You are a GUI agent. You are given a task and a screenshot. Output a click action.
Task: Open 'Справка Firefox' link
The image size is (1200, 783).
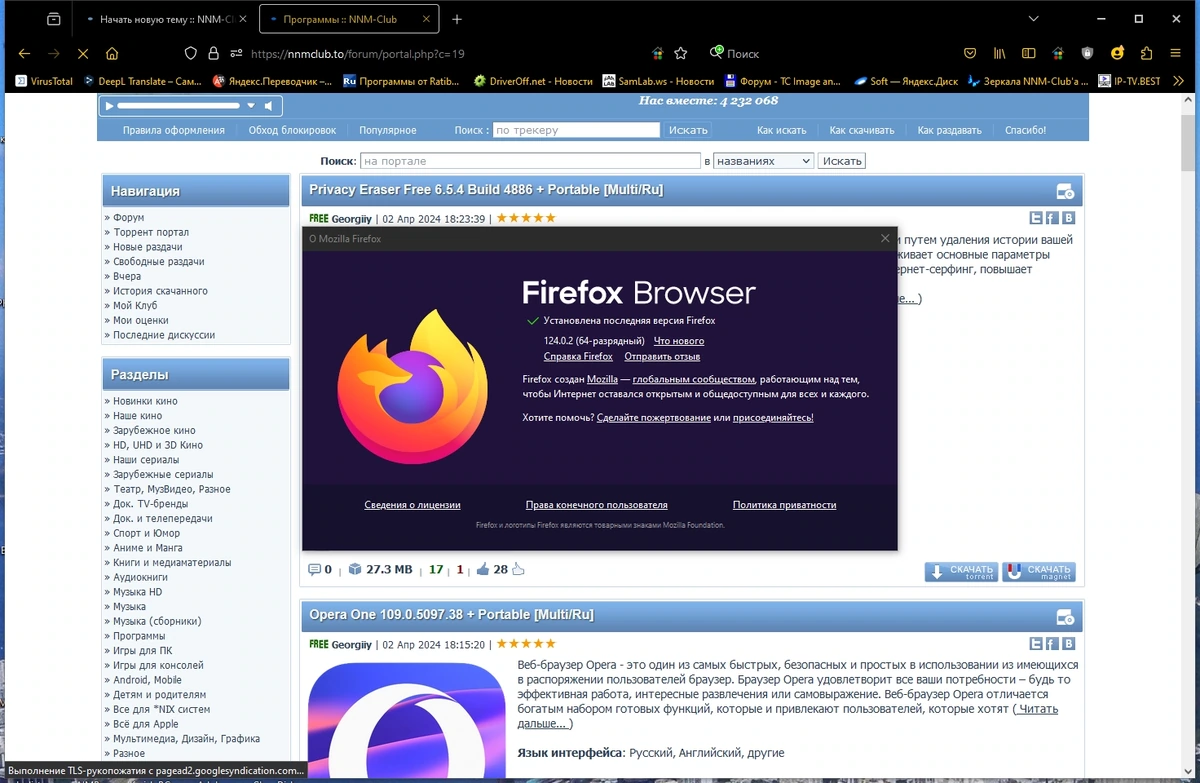(x=578, y=356)
